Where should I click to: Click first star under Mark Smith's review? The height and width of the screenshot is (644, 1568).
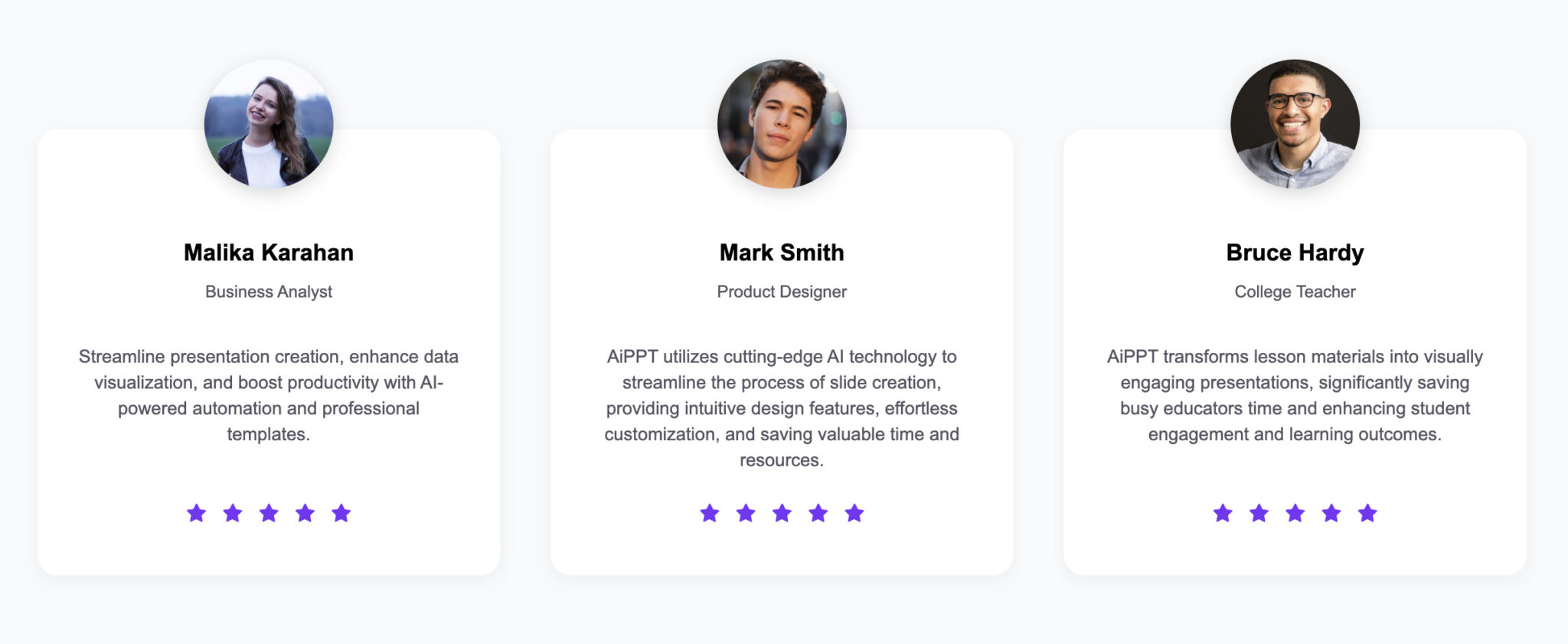pos(710,513)
